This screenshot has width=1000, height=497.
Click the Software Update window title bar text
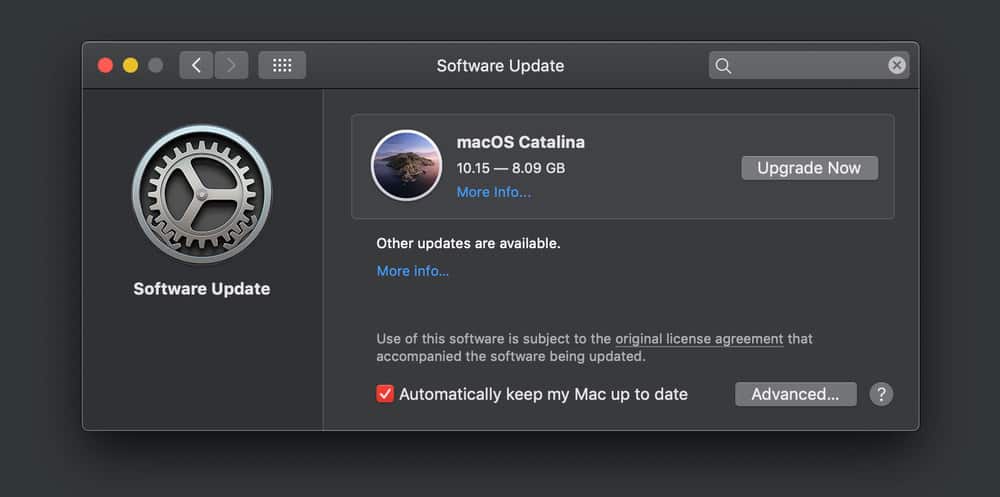click(500, 66)
